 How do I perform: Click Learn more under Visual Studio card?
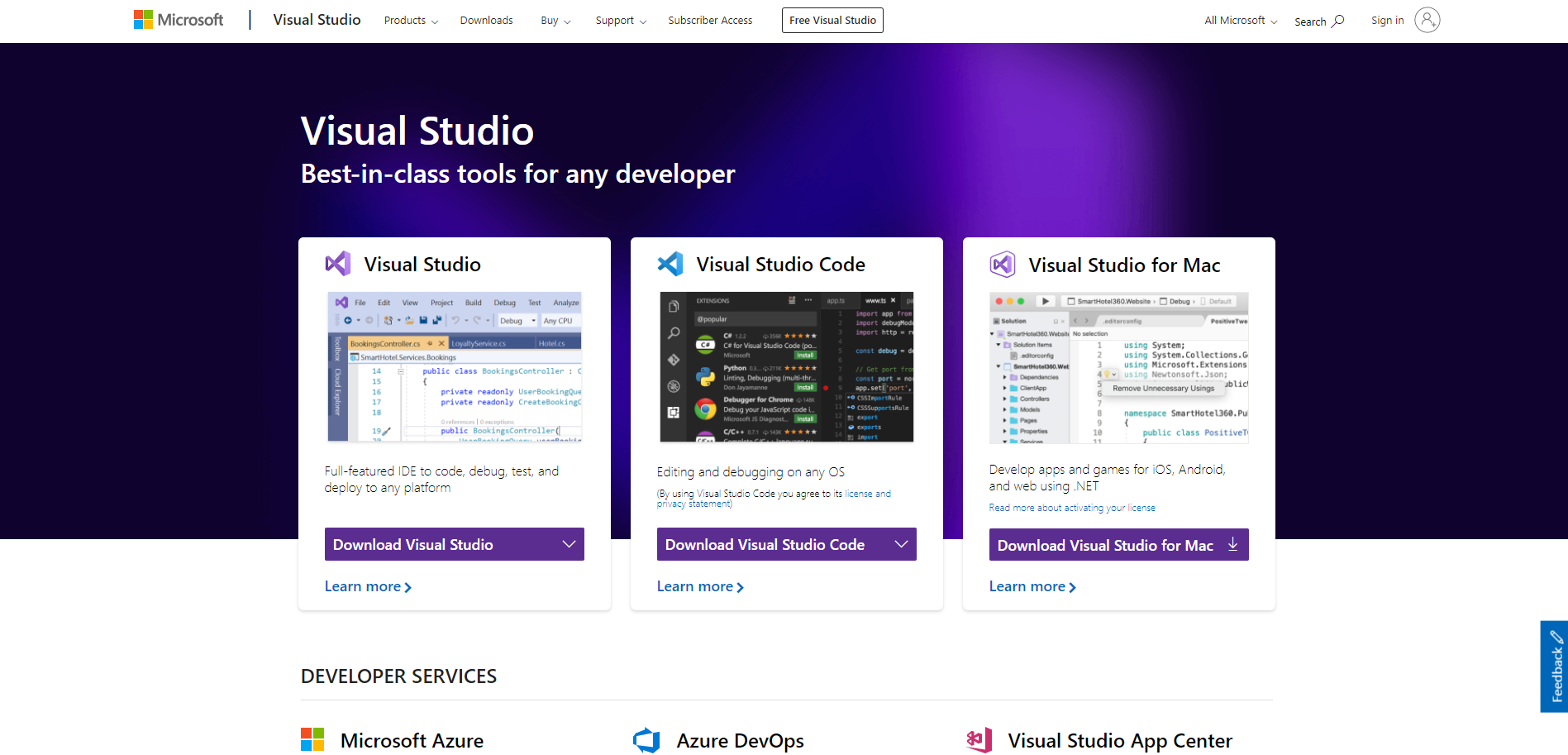(x=368, y=586)
